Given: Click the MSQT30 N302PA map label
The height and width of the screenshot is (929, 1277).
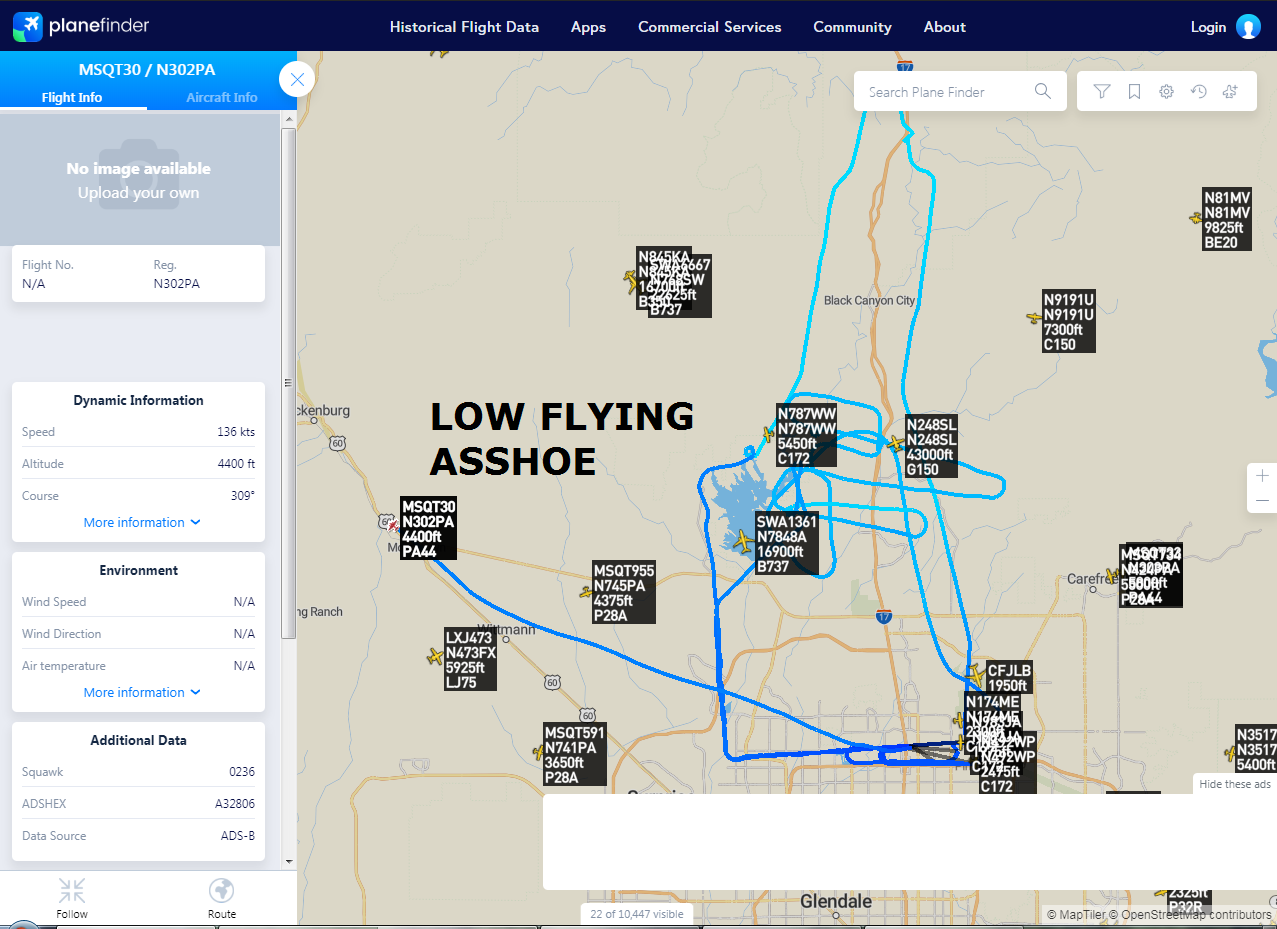Looking at the screenshot, I should (x=429, y=528).
